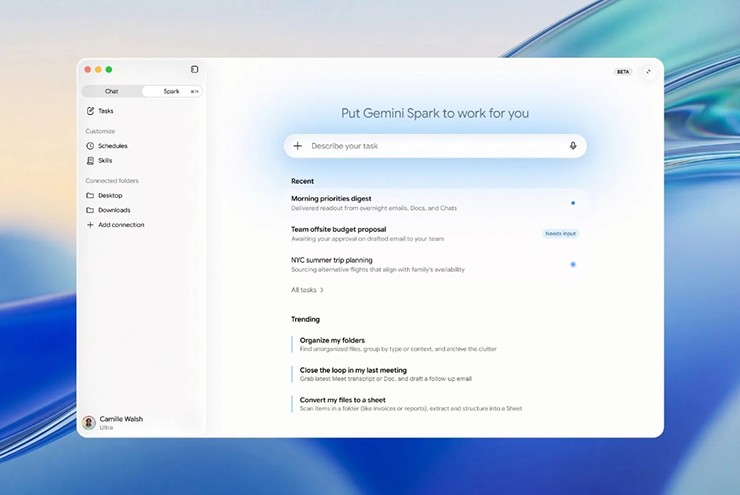Switch to the Chat tab

coord(112,91)
